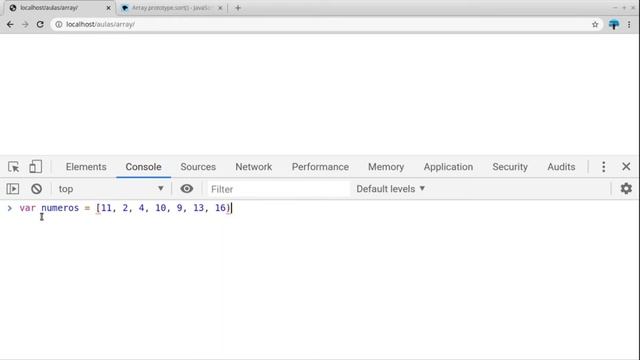Bookmark this page with the star icon

point(595,24)
